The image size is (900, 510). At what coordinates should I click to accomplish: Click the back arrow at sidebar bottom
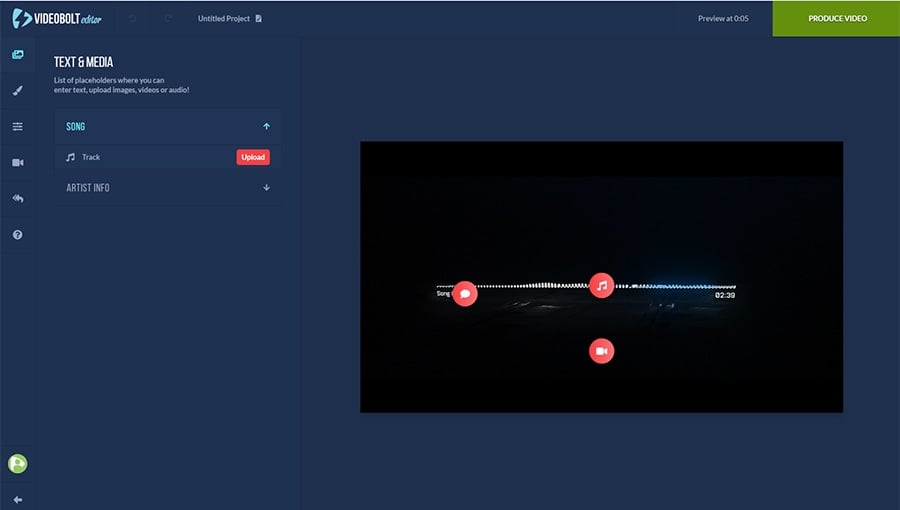(18, 499)
